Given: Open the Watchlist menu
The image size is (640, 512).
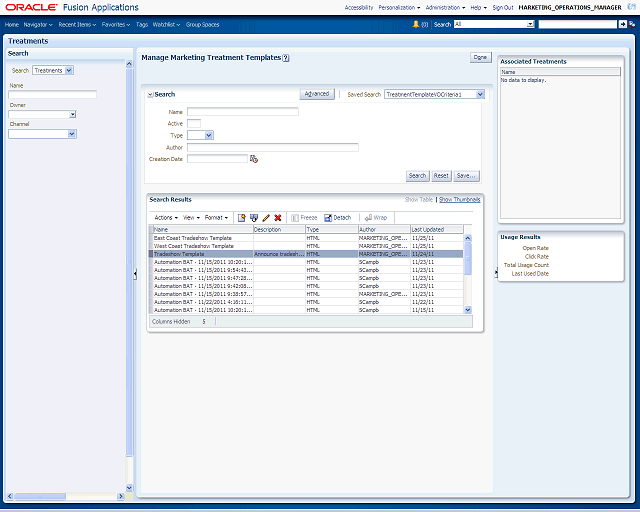Looking at the screenshot, I should (166, 24).
